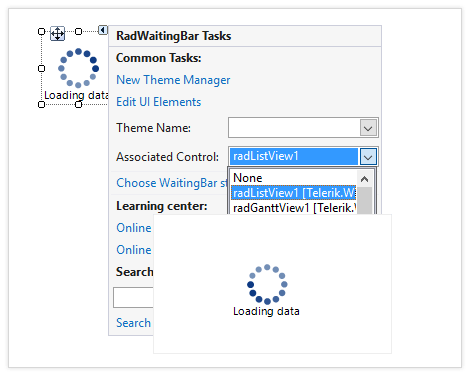Click the top-middle resize handle of control
This screenshot has height=379, width=470.
(78, 31)
